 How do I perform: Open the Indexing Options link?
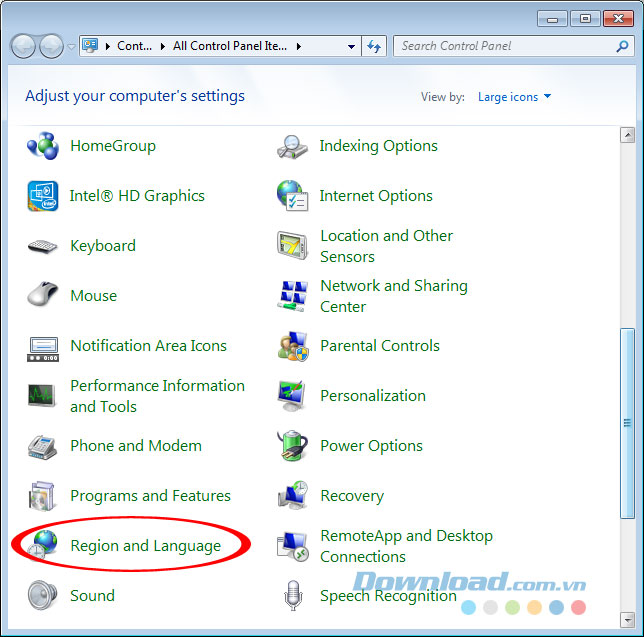379,146
